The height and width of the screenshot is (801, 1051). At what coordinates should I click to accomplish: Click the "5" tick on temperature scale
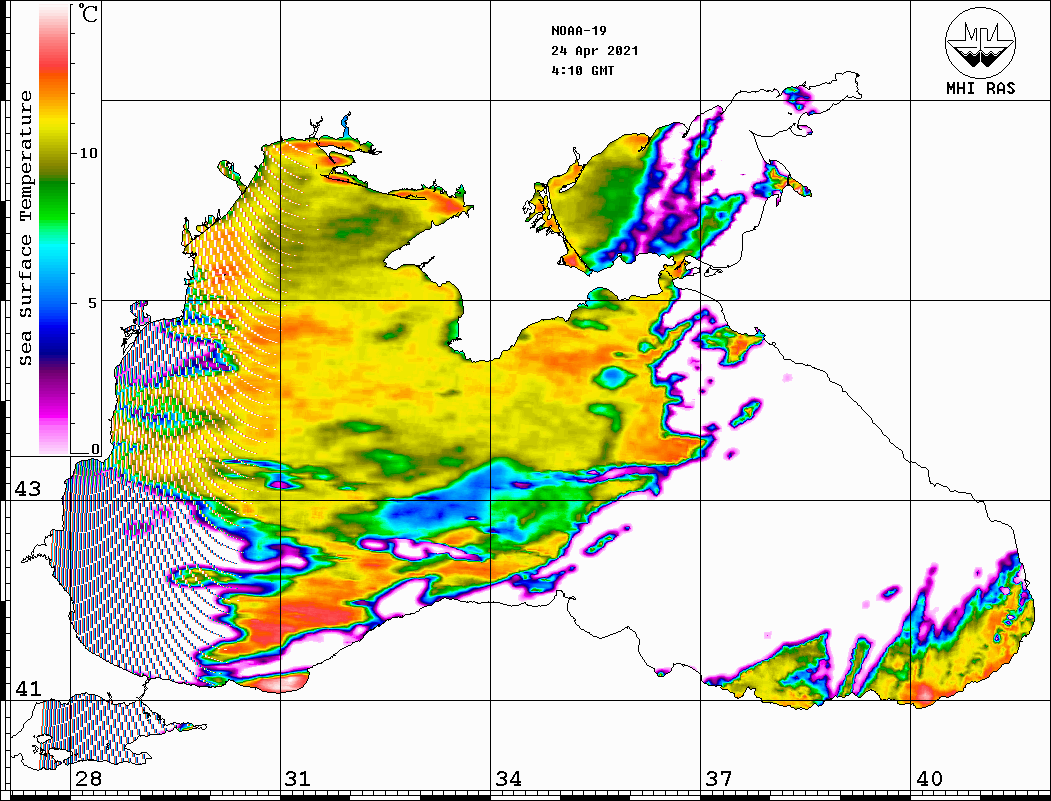point(94,303)
